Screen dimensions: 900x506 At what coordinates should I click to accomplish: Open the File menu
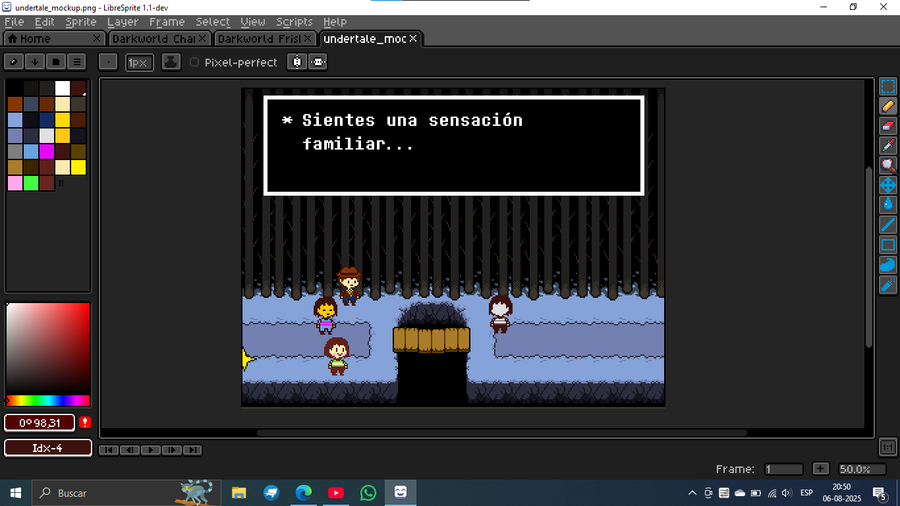click(x=14, y=22)
